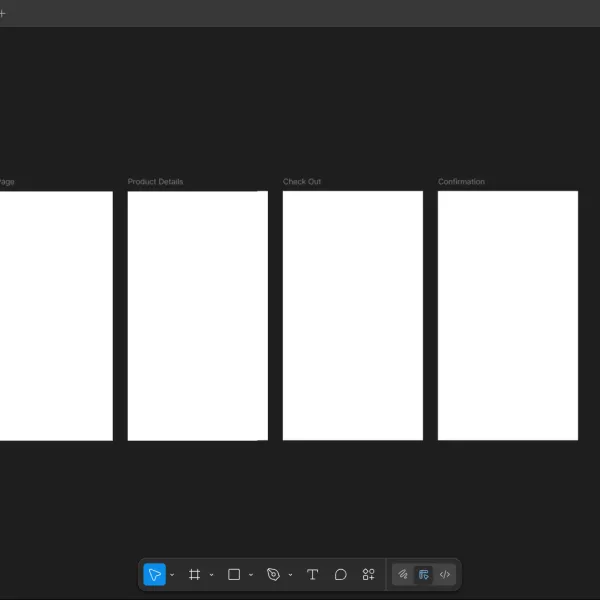Choose the Rectangle shape tool
Screen dimensions: 600x600
tap(234, 574)
